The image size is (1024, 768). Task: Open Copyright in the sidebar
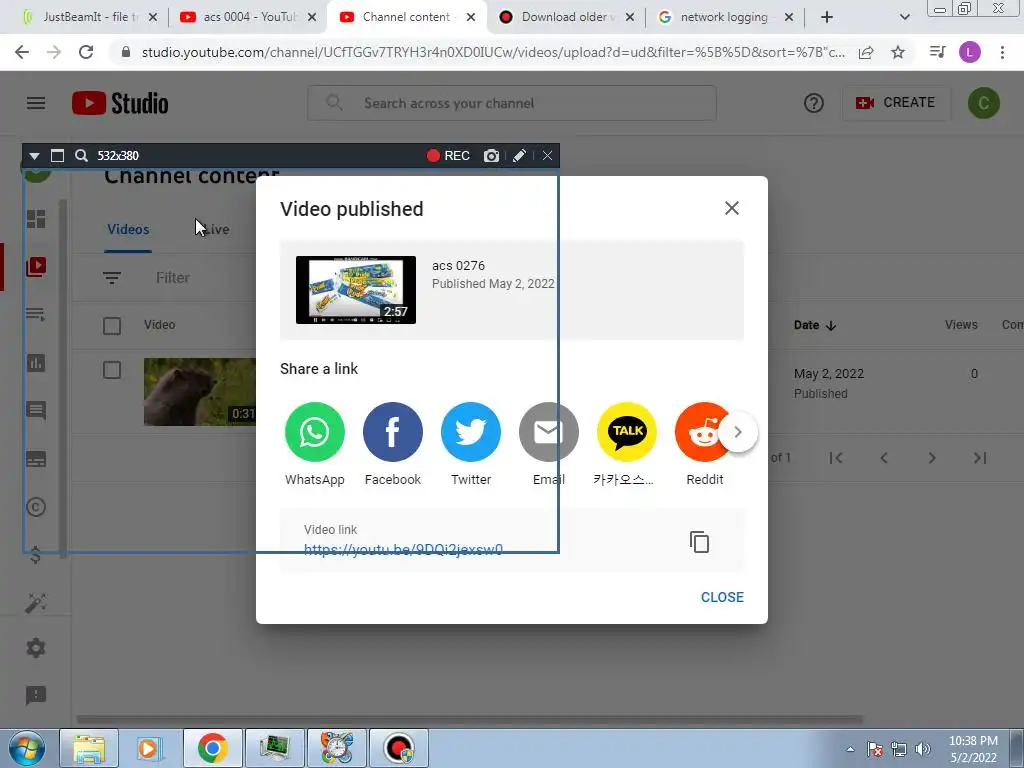[36, 507]
